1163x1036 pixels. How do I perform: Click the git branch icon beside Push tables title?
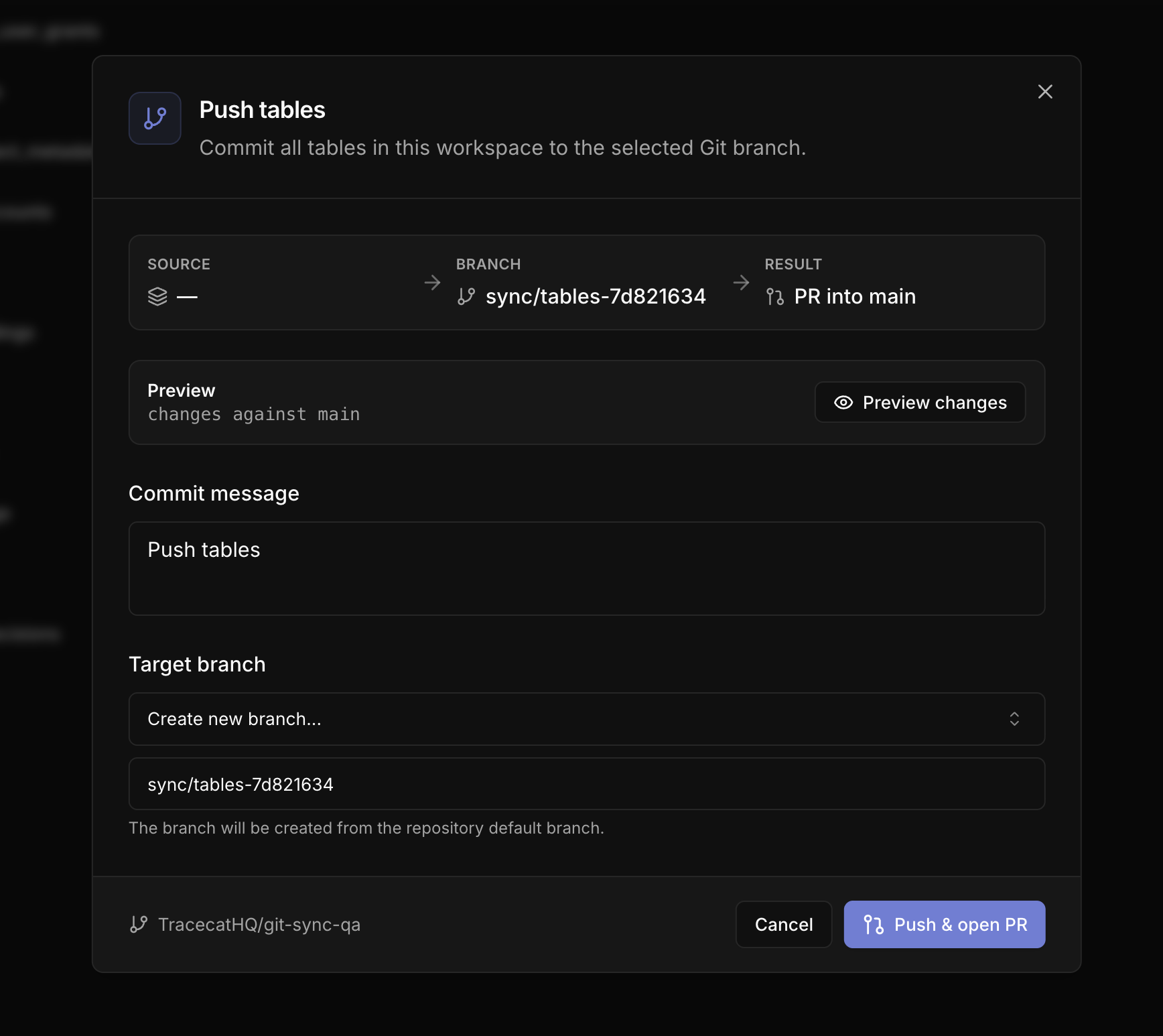[x=155, y=119]
